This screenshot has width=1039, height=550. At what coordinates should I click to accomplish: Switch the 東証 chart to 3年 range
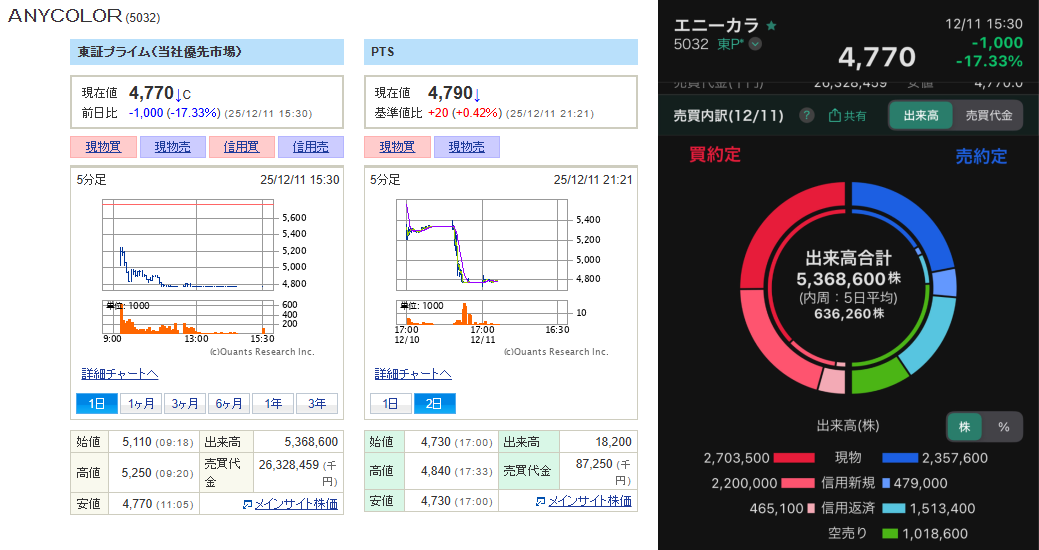pos(316,404)
